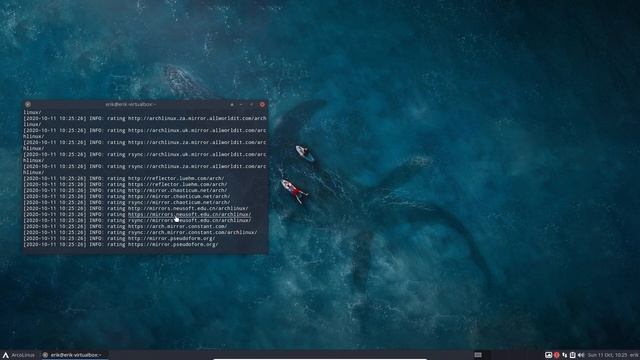Click the rsync://mirrors.neusoft.edu.cn/archlinux/ line
640x360 pixels.
point(189,220)
